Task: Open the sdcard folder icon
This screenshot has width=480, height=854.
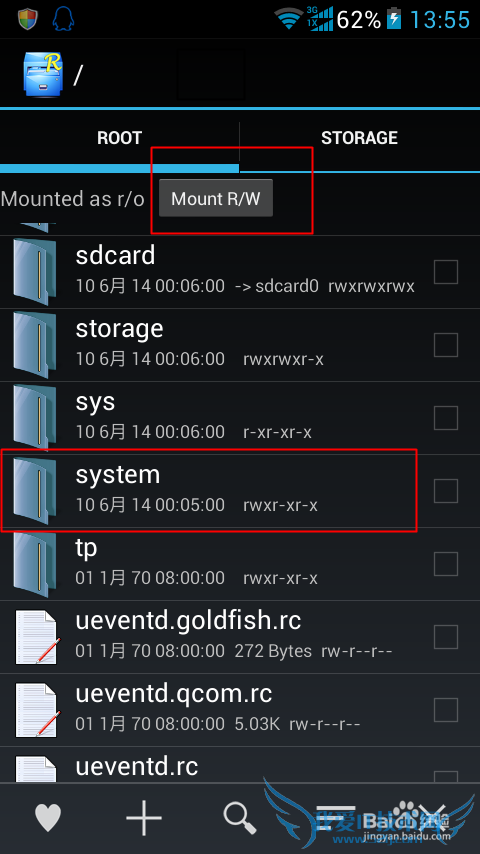Action: coord(34,272)
